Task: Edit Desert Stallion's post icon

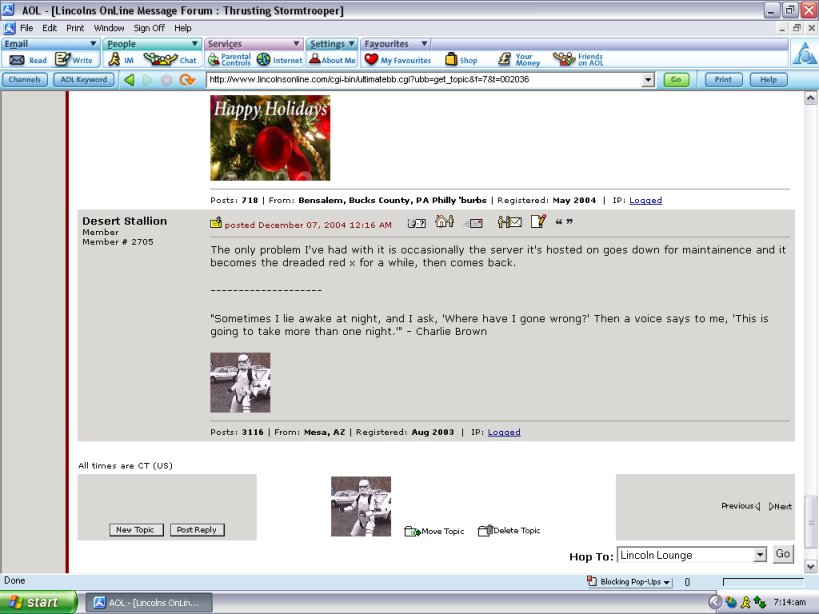Action: click(538, 221)
